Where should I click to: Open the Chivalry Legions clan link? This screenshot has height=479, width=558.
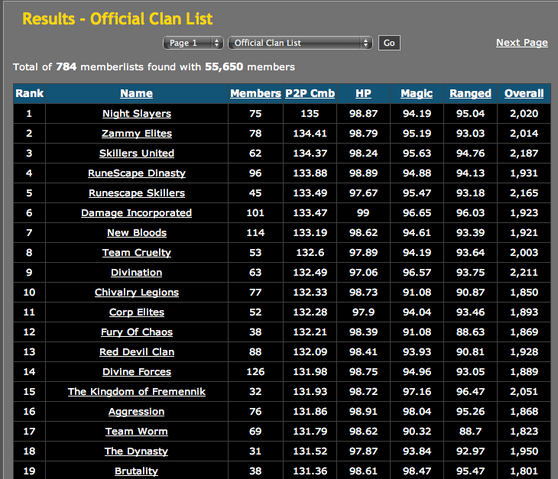point(137,293)
